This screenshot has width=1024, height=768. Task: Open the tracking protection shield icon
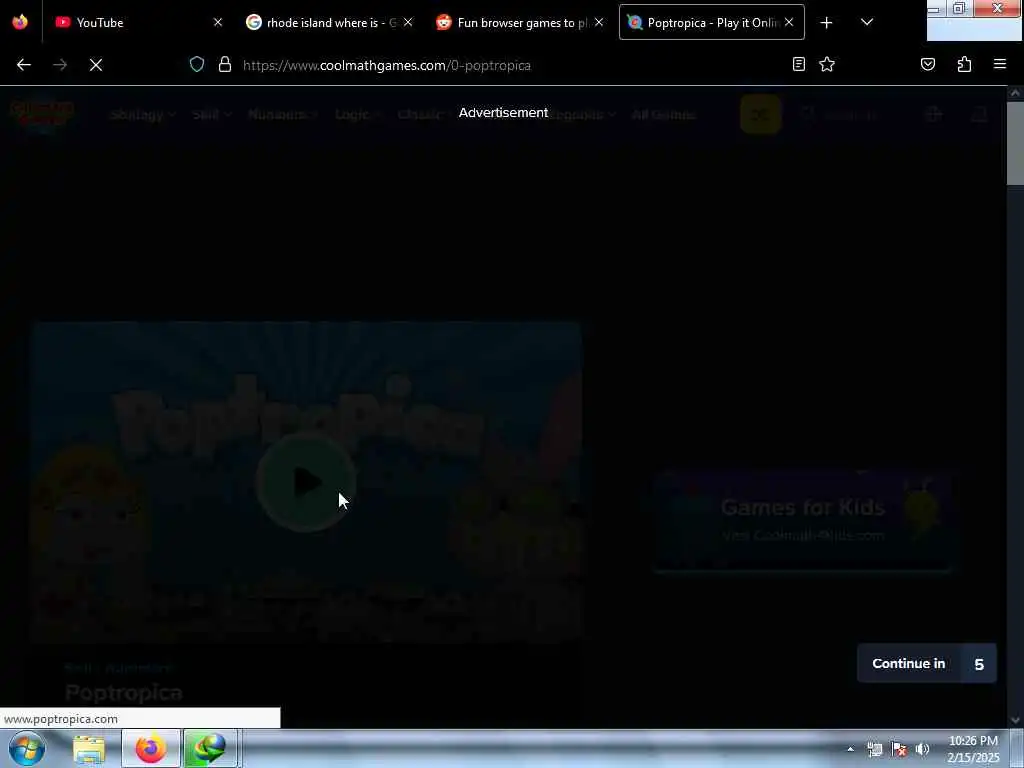point(197,65)
